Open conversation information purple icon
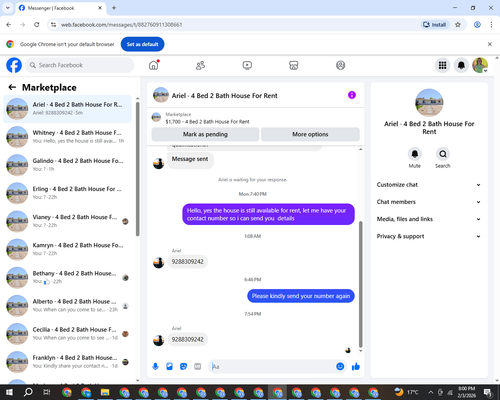The image size is (500, 400). pos(352,95)
